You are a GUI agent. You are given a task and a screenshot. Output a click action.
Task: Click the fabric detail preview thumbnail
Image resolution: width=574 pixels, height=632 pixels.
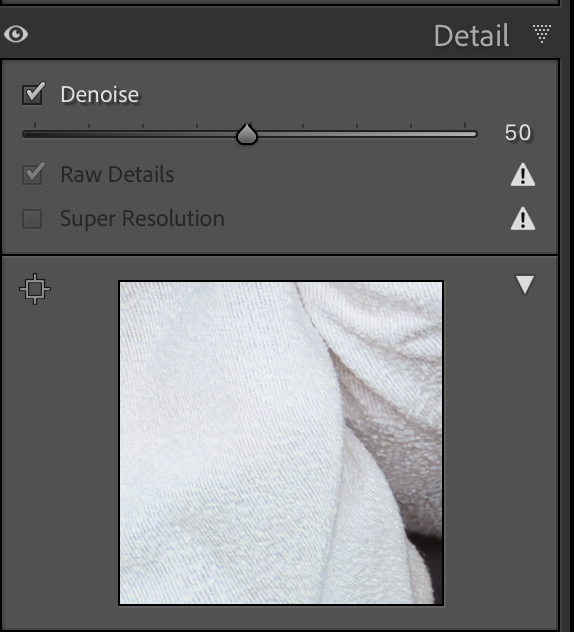coord(281,443)
